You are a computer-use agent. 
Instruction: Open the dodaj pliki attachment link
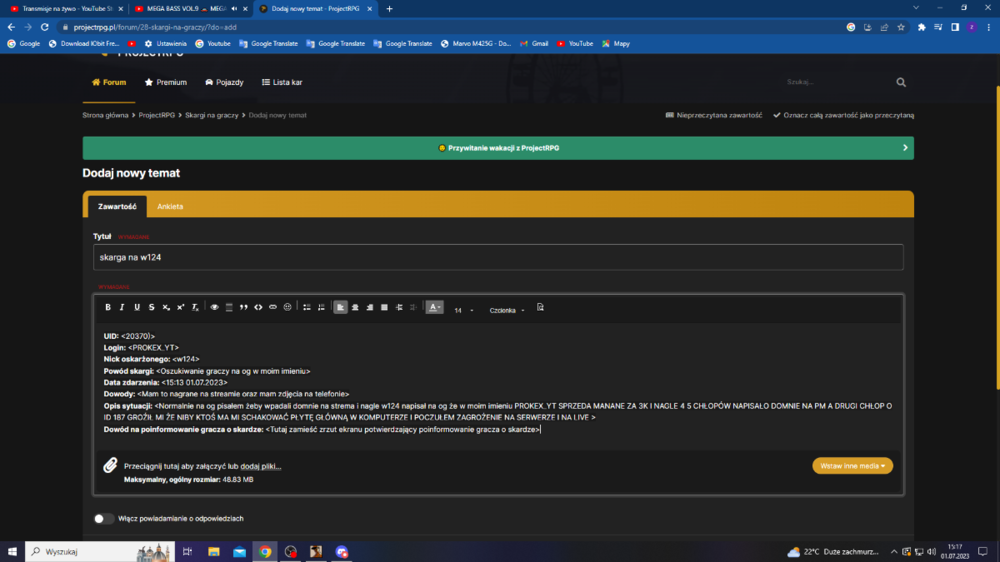261,466
